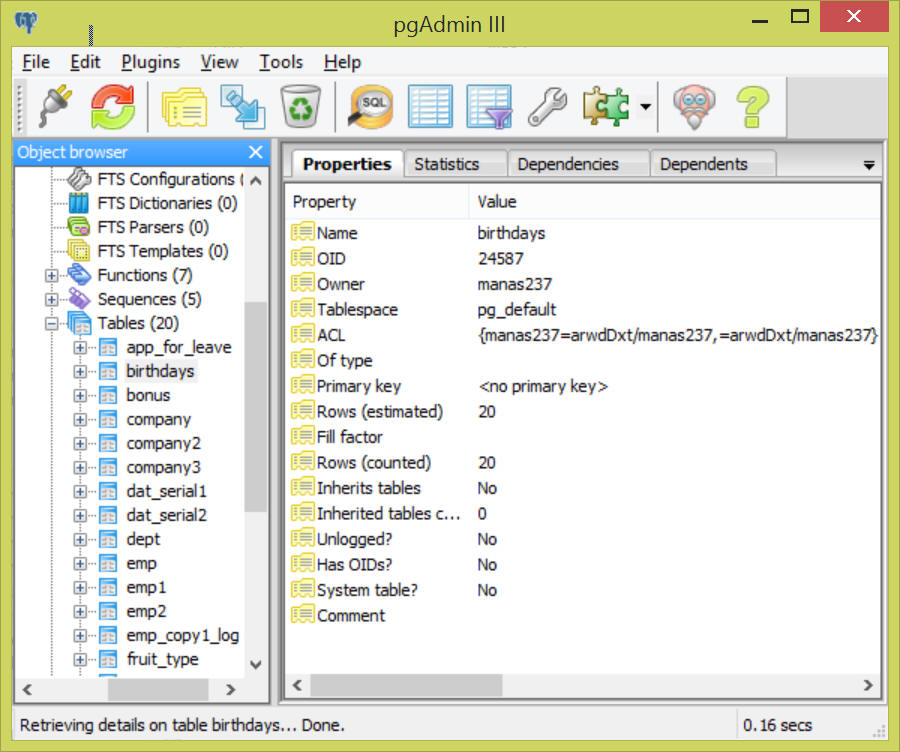900x752 pixels.
Task: Open the Help menu
Action: pyautogui.click(x=342, y=62)
